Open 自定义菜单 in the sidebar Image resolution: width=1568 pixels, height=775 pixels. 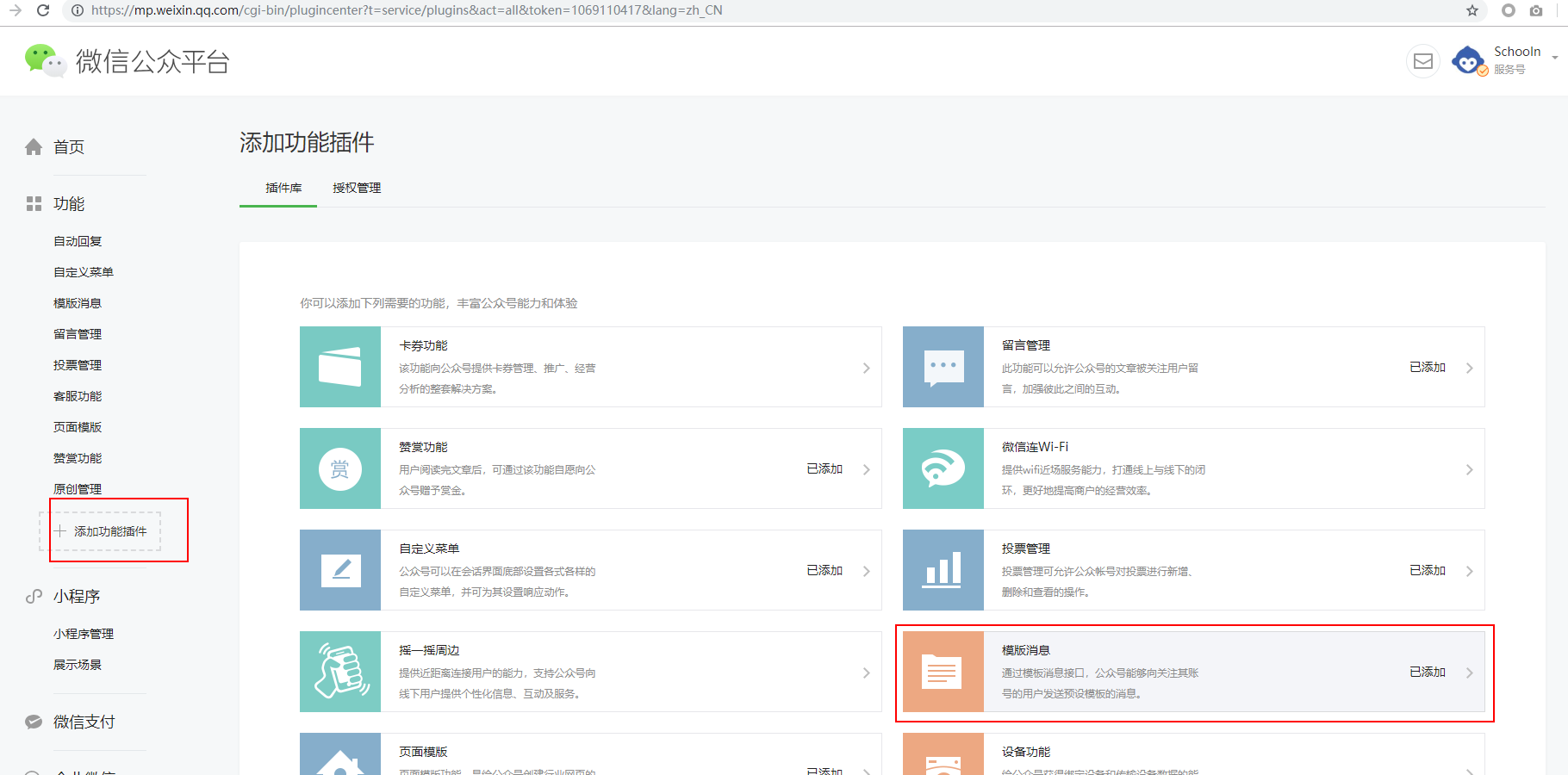pyautogui.click(x=84, y=272)
